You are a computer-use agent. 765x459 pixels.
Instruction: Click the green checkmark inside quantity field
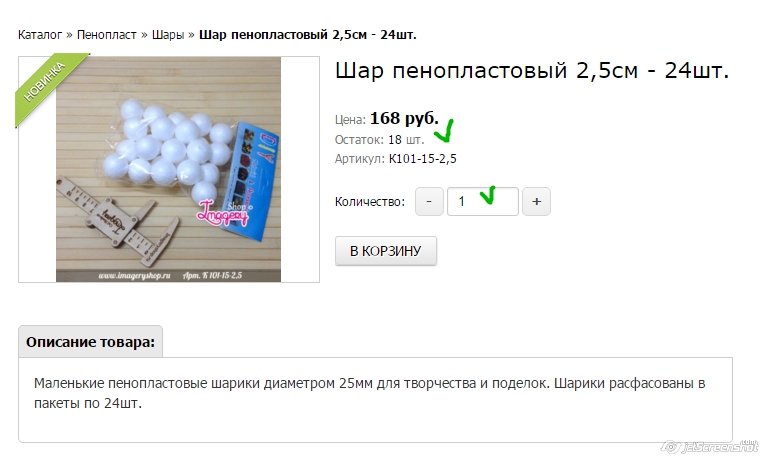(488, 195)
